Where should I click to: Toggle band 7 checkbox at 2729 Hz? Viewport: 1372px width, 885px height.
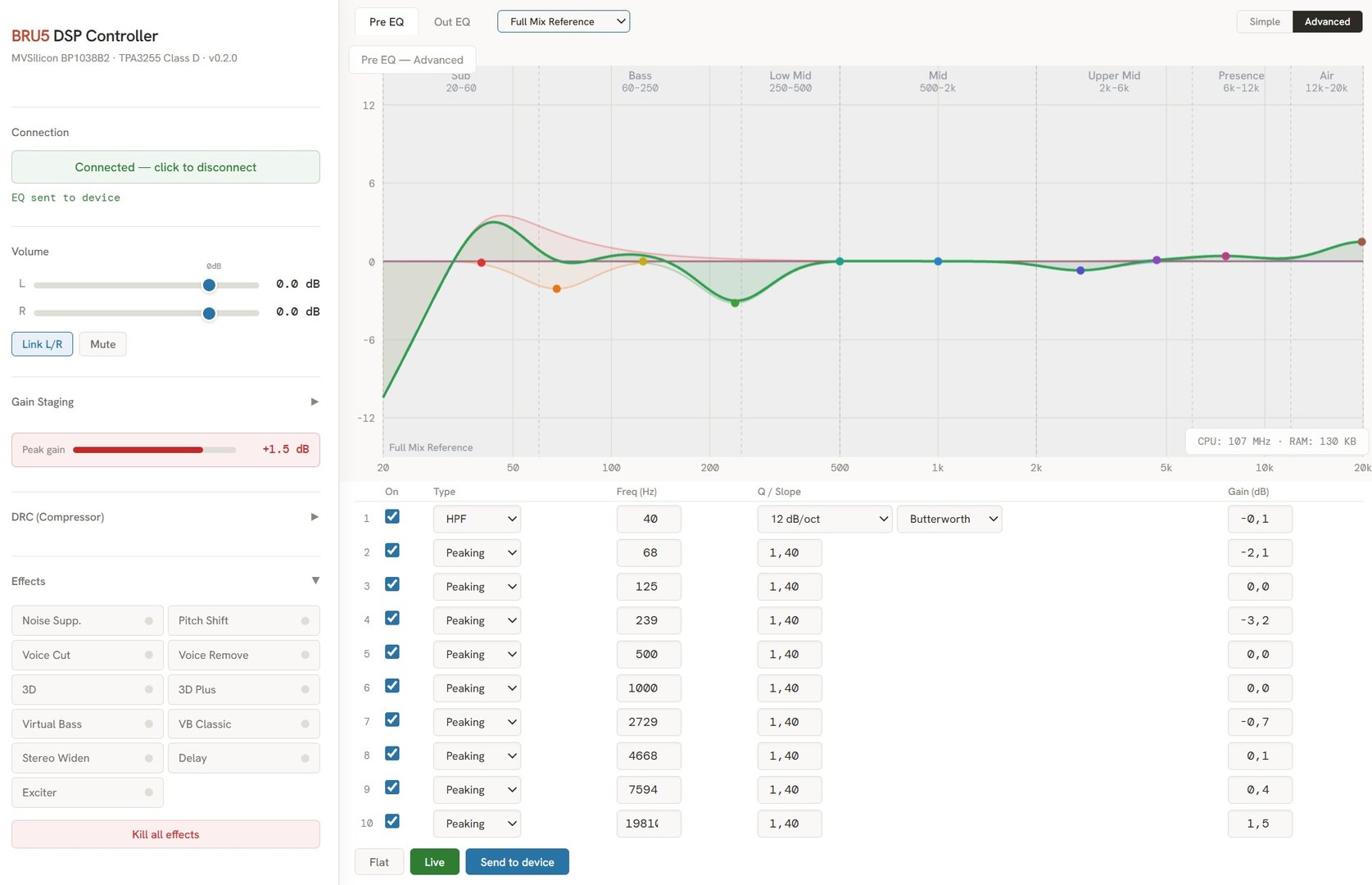click(392, 720)
